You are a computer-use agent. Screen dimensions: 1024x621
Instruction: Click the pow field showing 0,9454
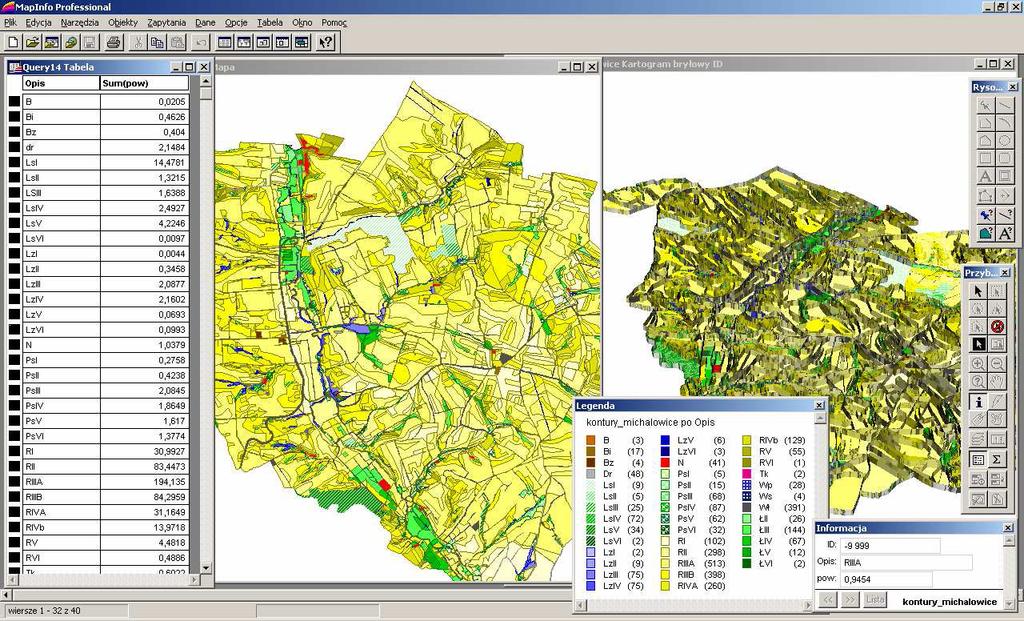887,579
